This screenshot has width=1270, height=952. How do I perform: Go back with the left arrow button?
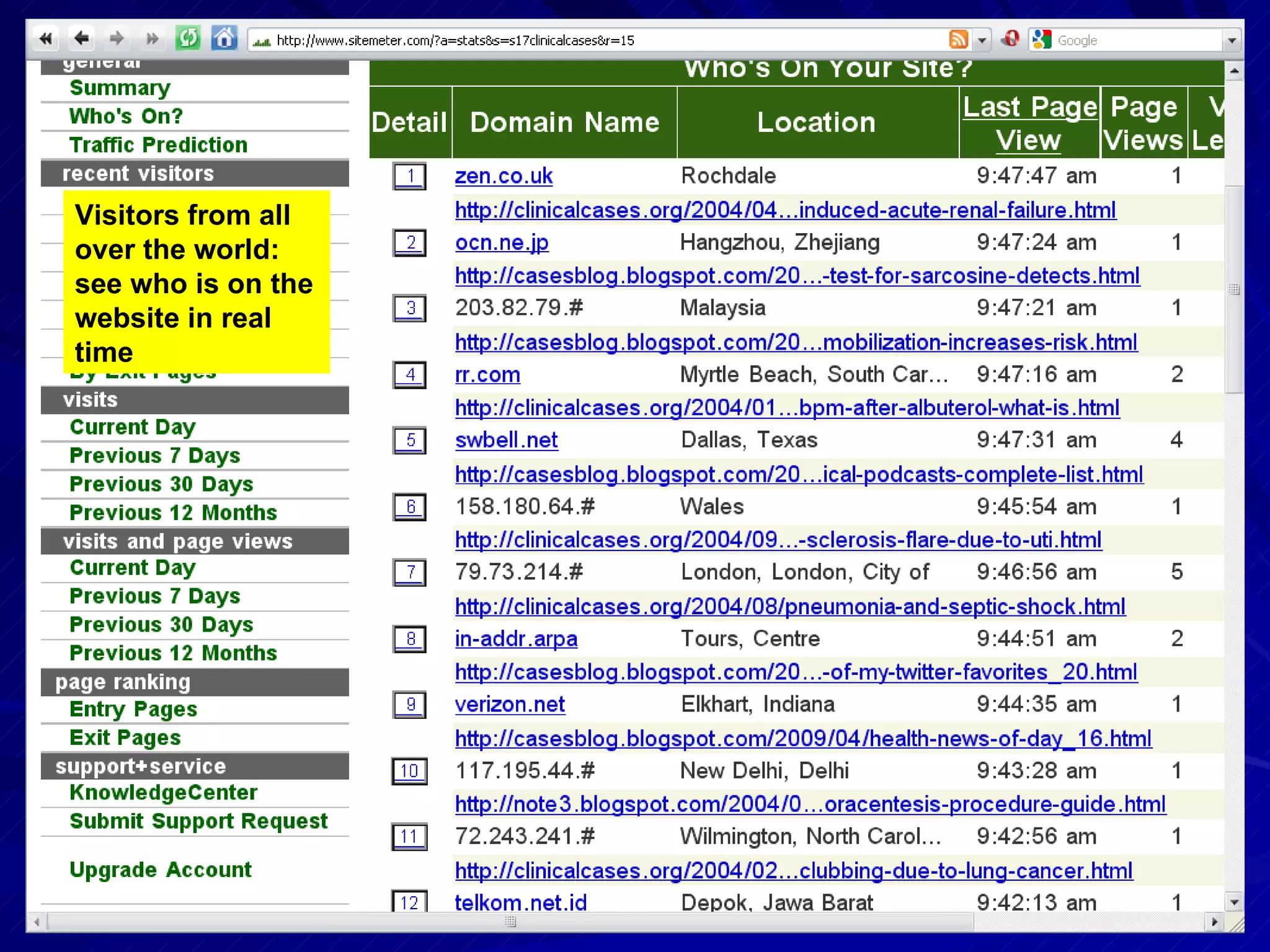[81, 39]
